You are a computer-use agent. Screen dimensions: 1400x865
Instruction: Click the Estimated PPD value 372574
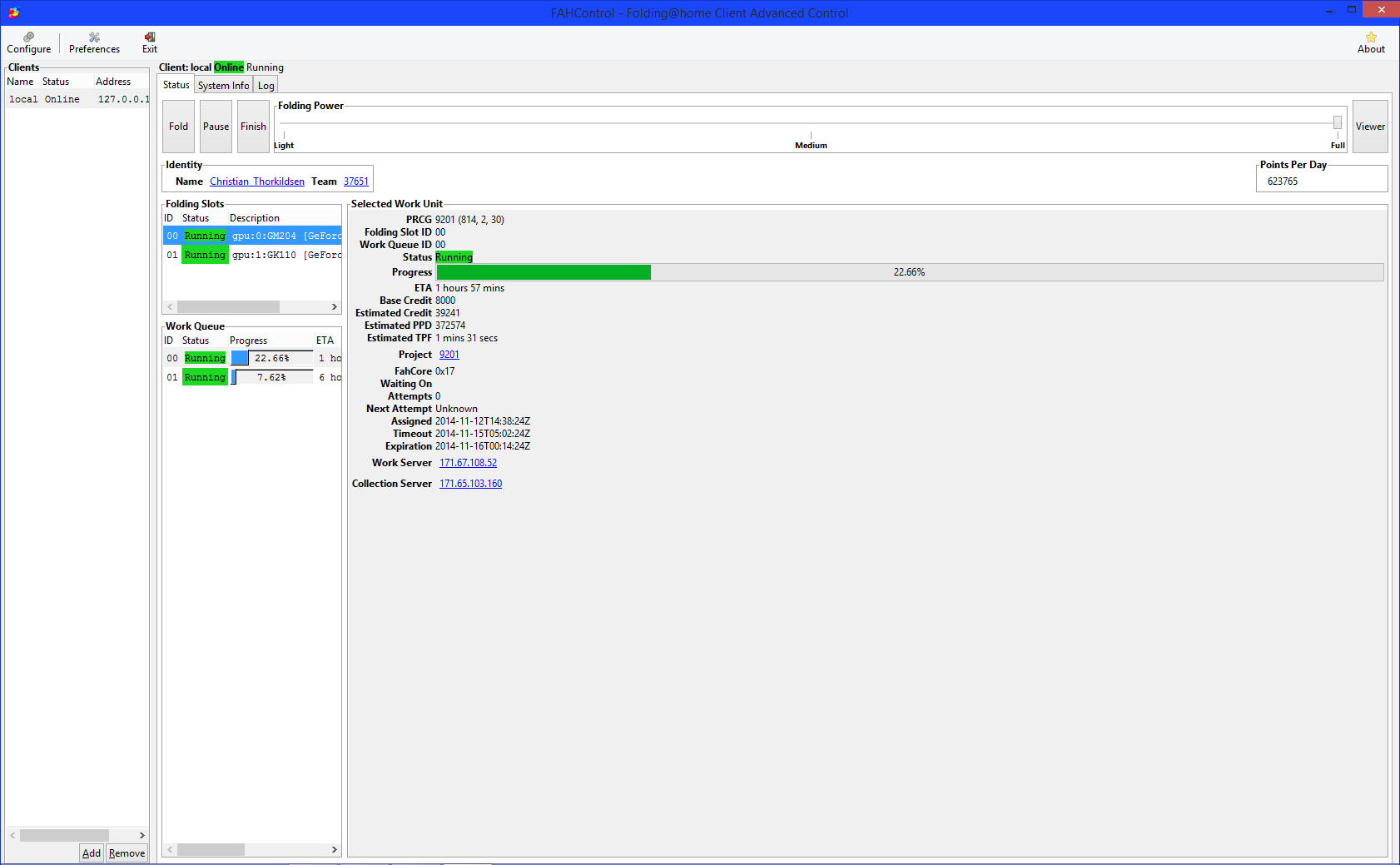[450, 326]
